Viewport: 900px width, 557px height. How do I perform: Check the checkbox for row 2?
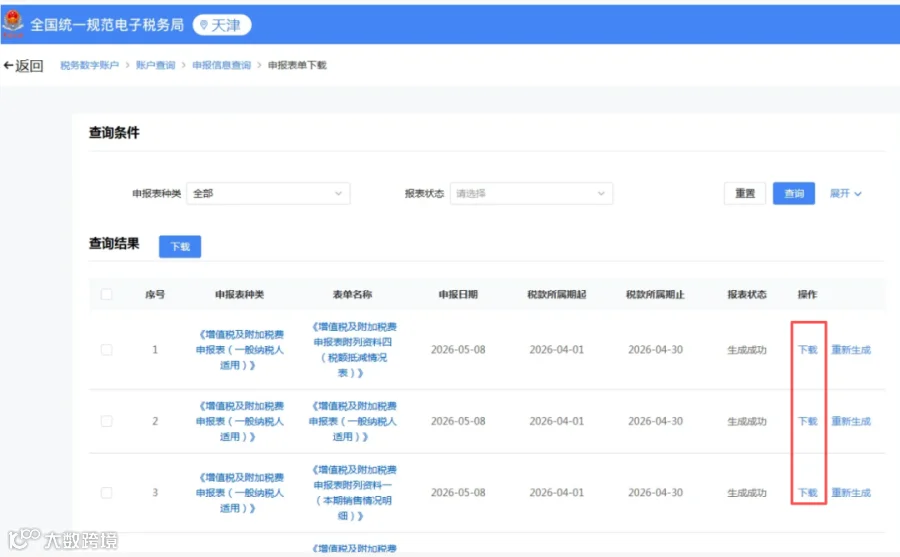(106, 421)
